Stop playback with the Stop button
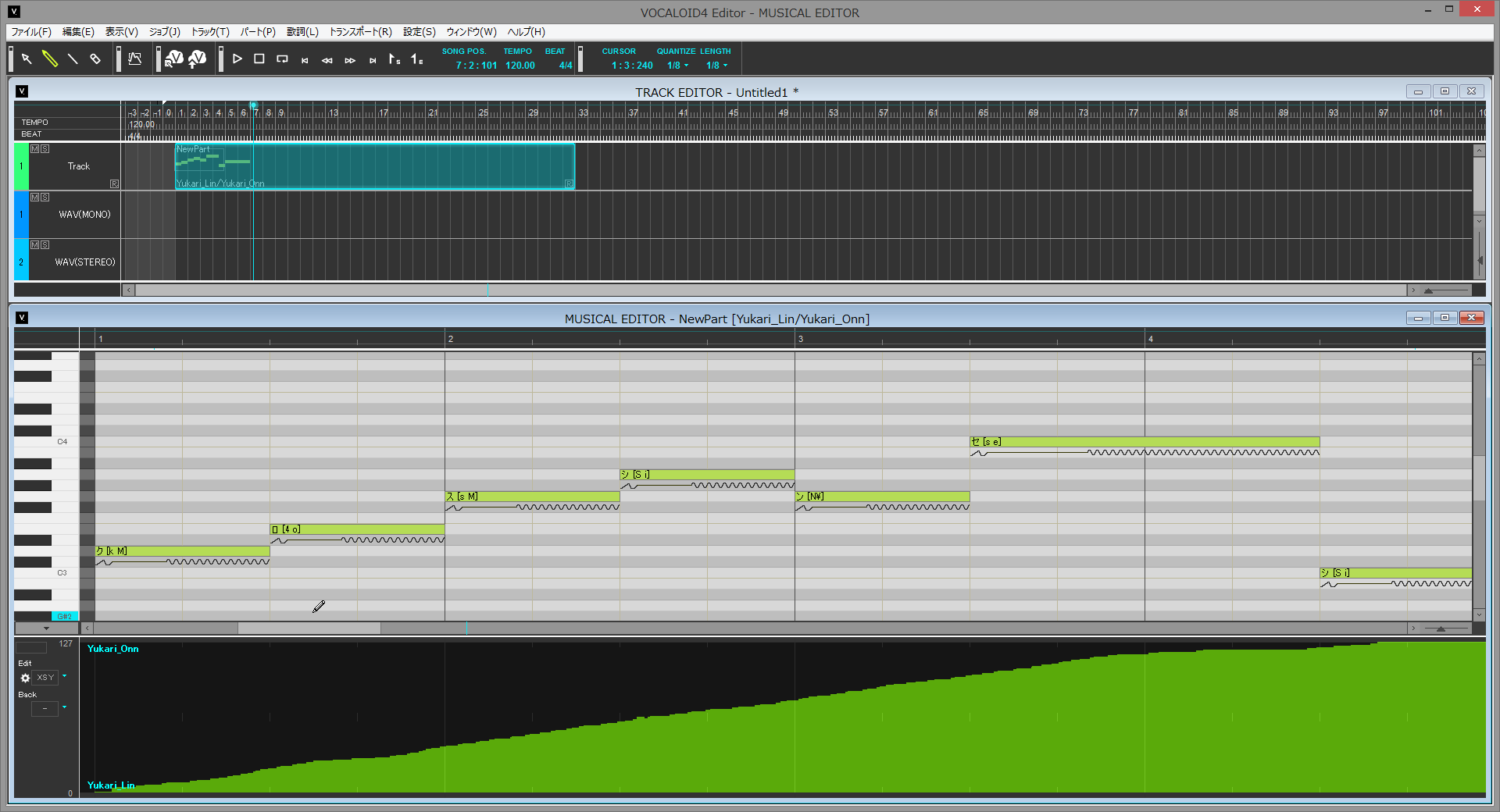This screenshot has width=1500, height=812. (x=259, y=59)
